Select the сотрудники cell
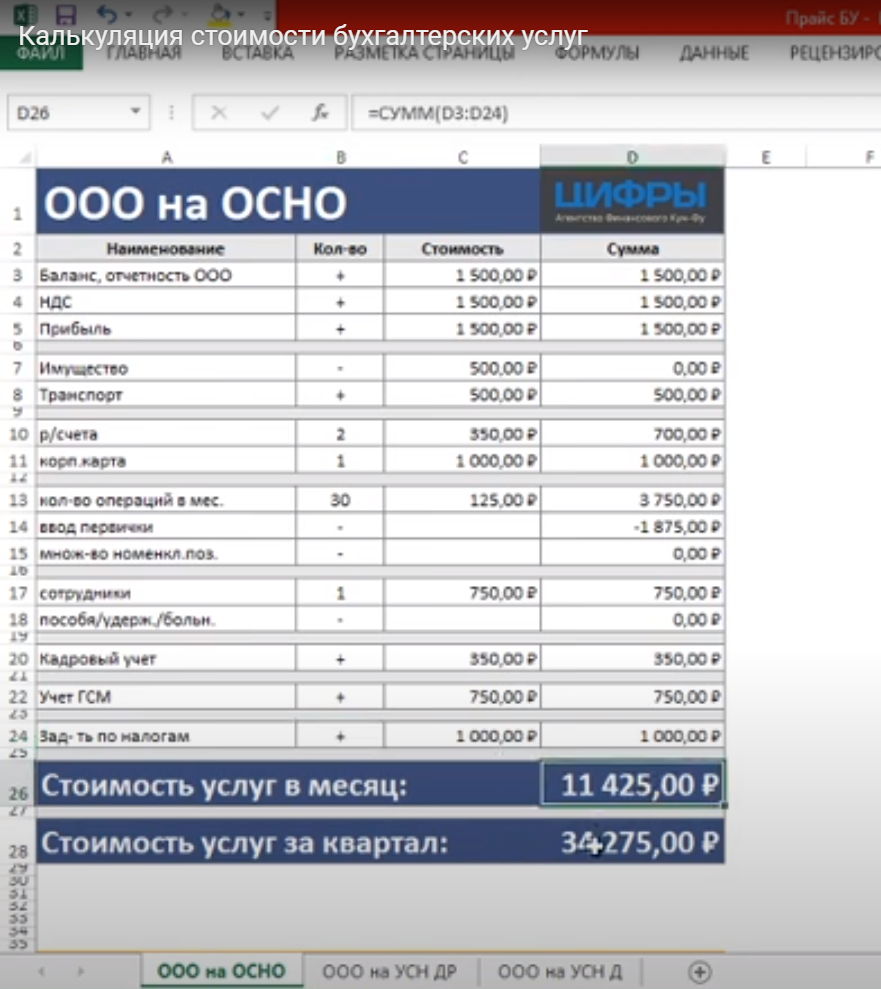881x989 pixels. pyautogui.click(x=166, y=593)
